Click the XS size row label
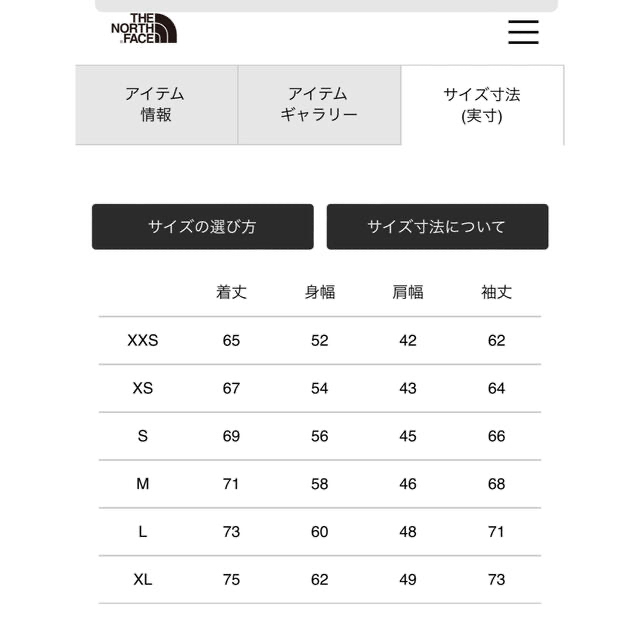Screen dimensions: 640x640 (143, 388)
